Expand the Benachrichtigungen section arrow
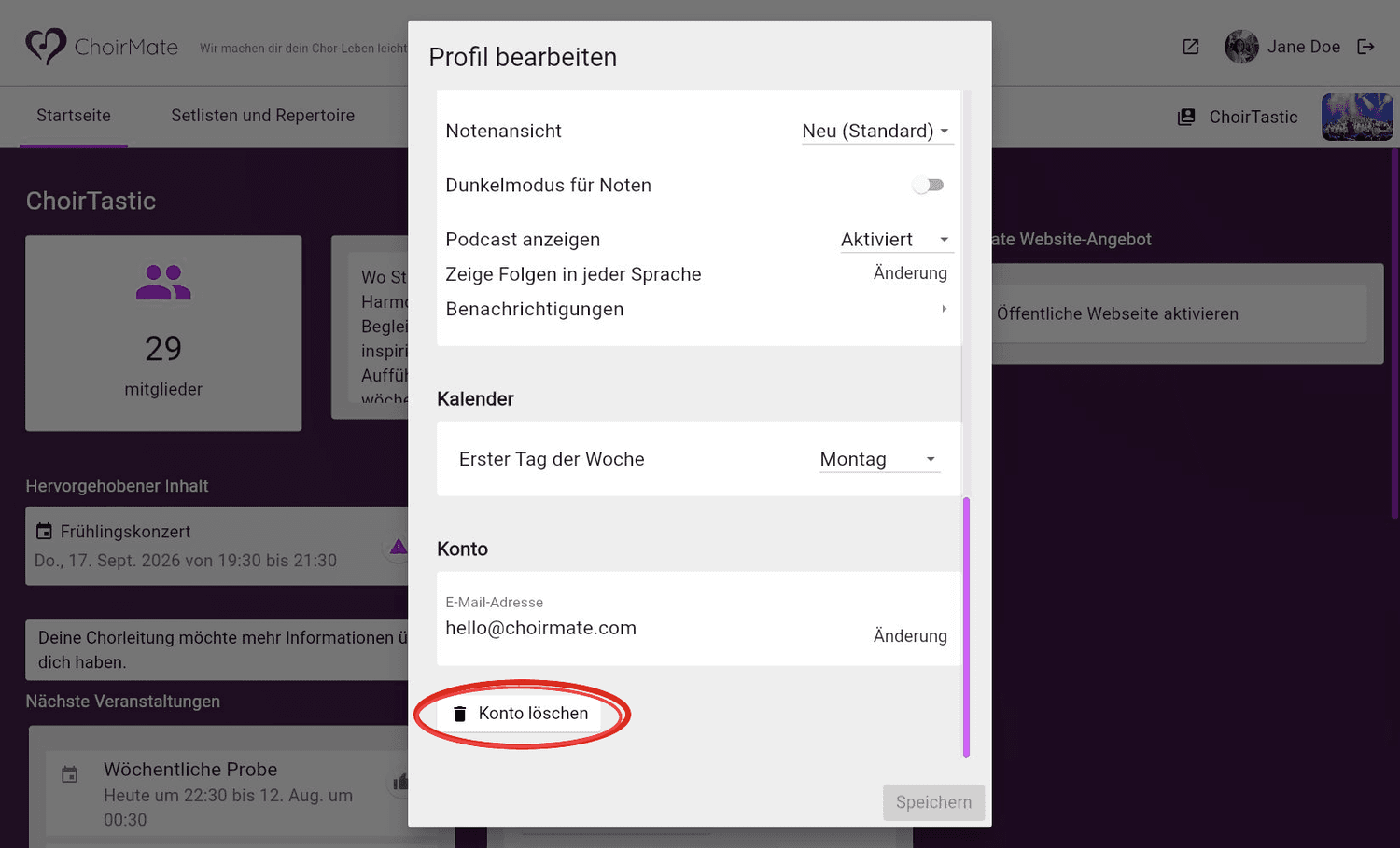 point(945,309)
